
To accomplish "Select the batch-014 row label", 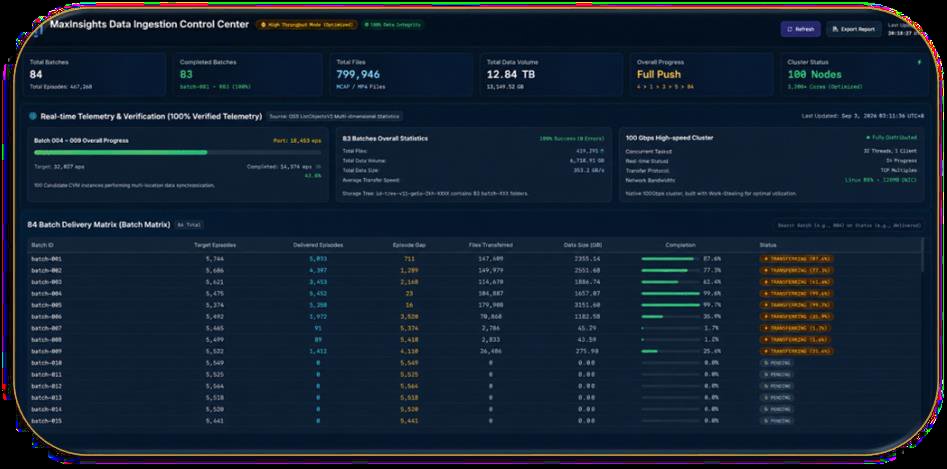I will 47,409.
